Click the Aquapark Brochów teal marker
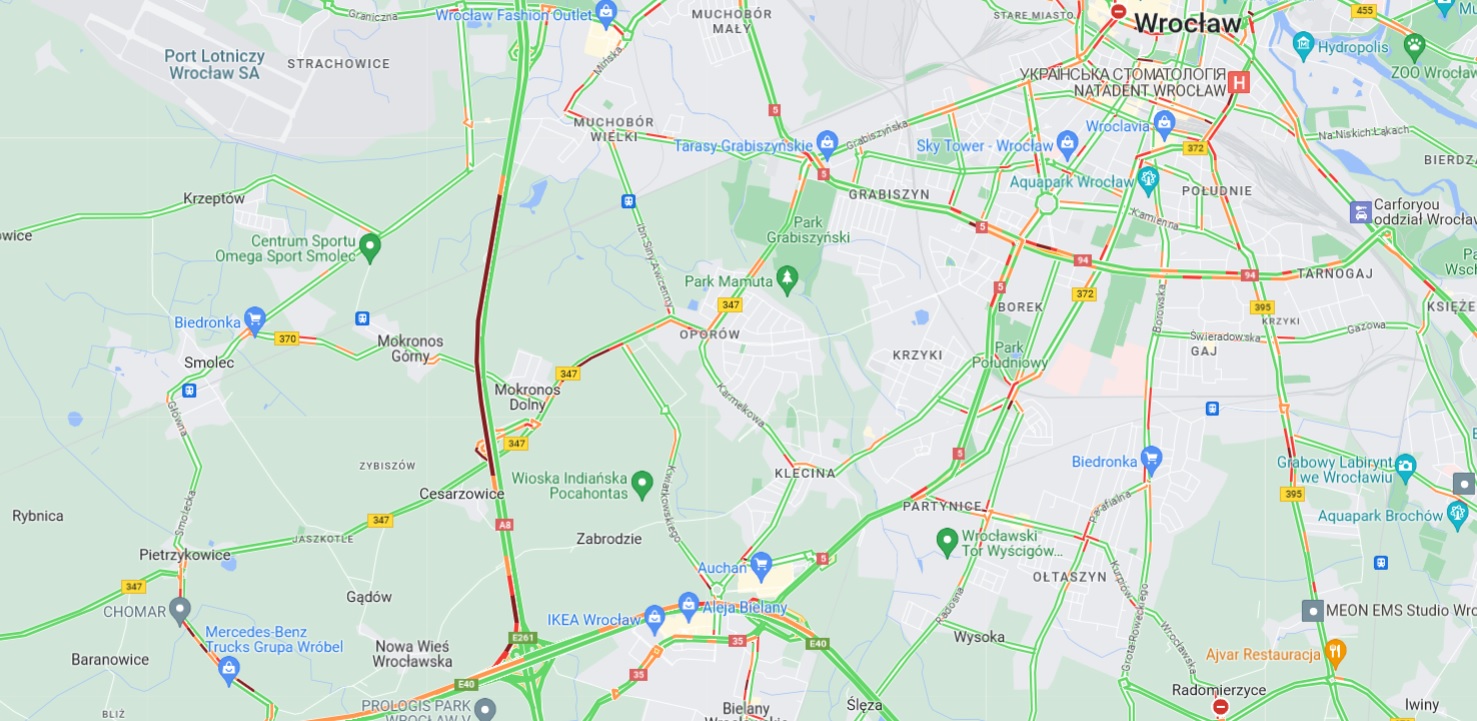The height and width of the screenshot is (721, 1477). coord(1458,514)
